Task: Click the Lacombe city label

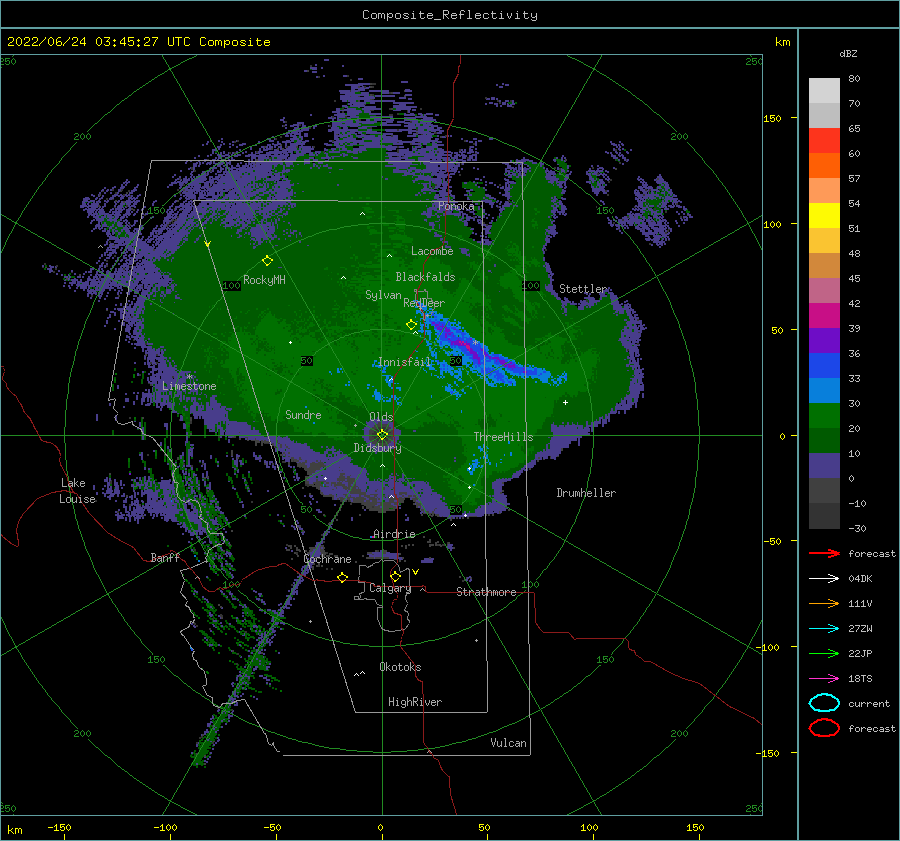Action: click(x=432, y=251)
